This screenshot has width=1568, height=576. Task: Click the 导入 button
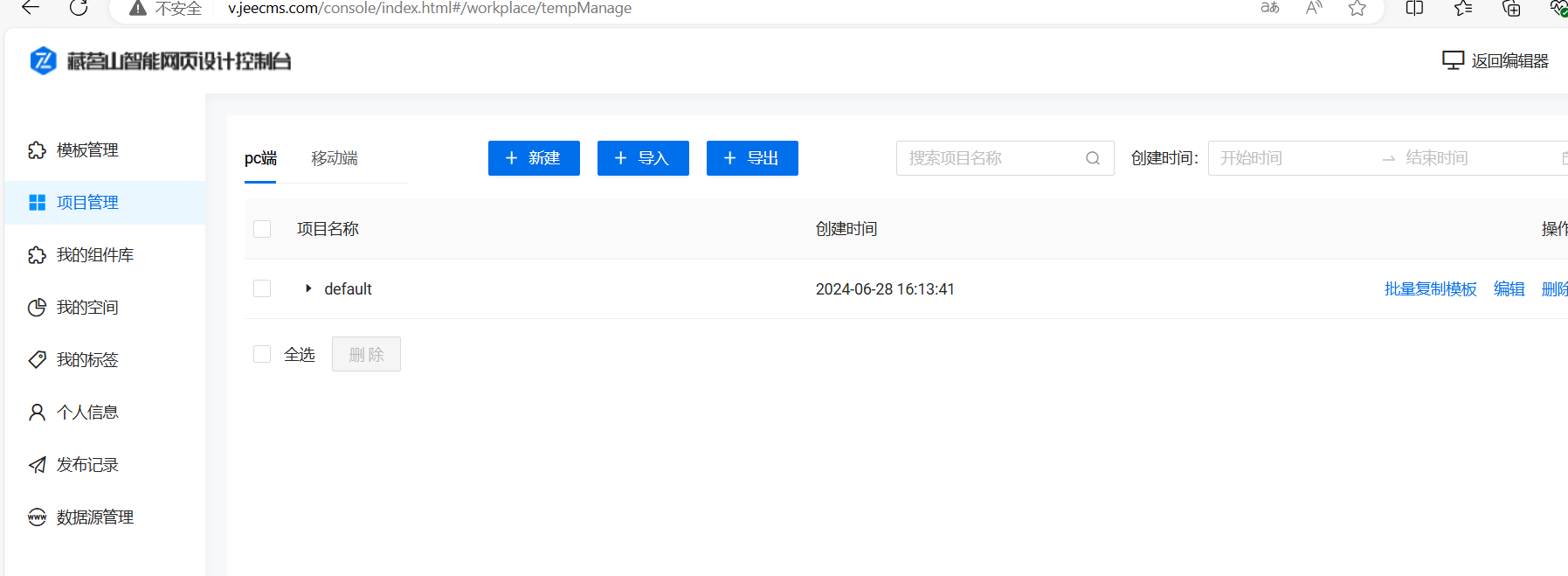(x=643, y=158)
